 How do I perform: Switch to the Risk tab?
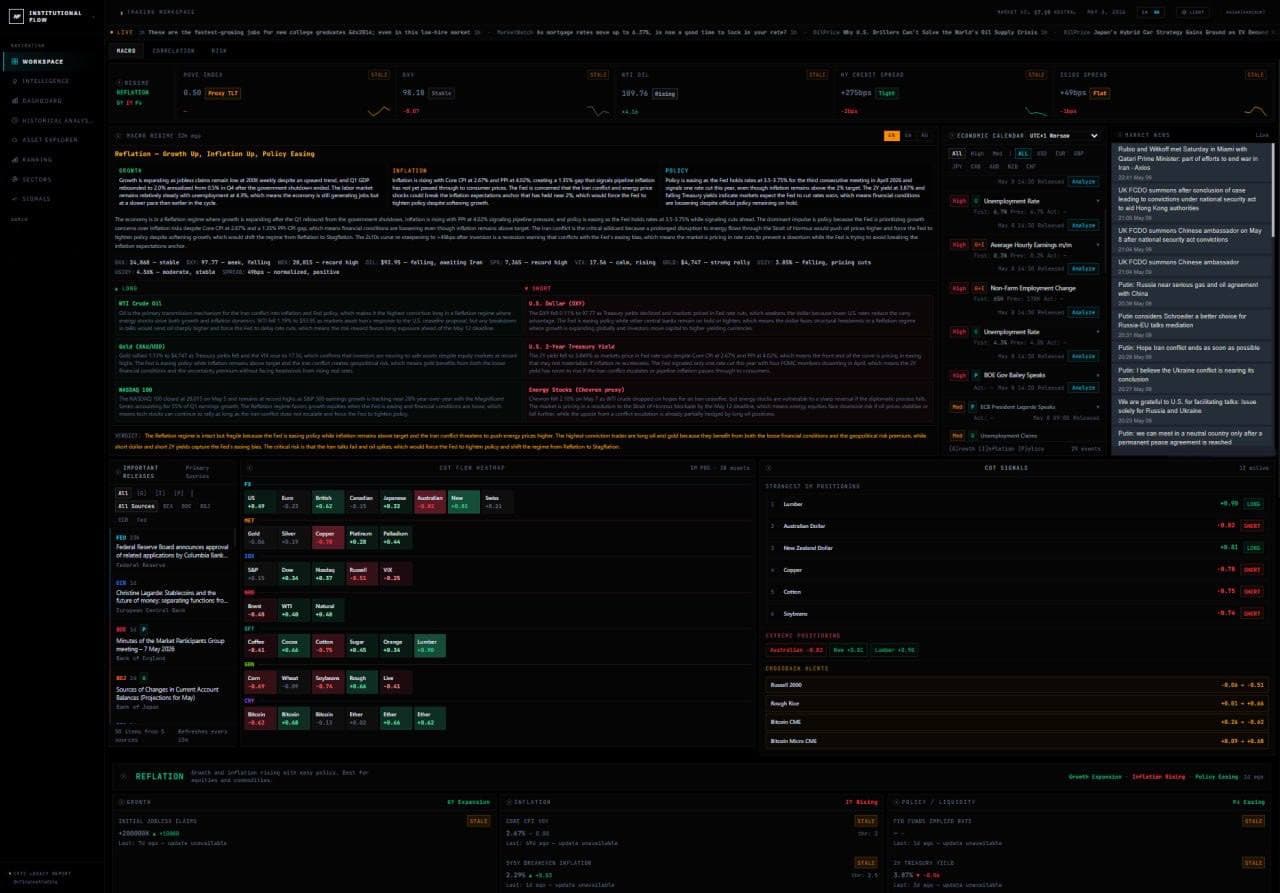(x=218, y=49)
